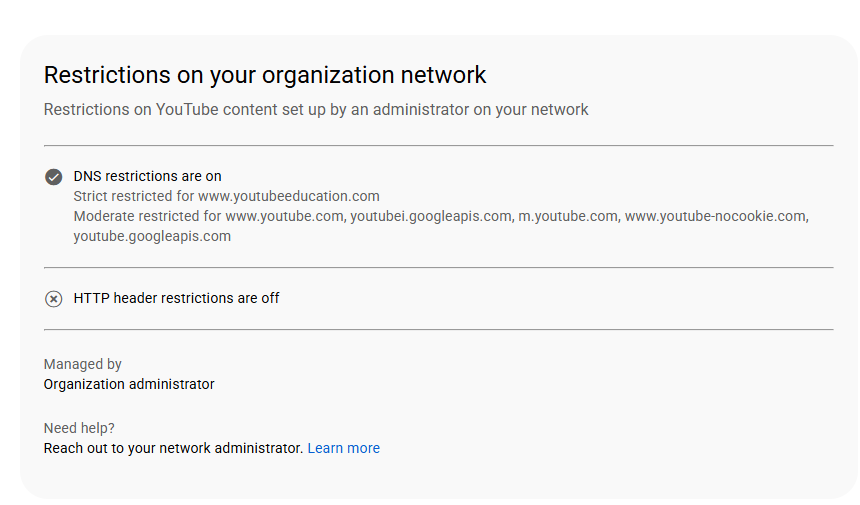Select the 'HTTP header restrictions are off' label
This screenshot has width=860, height=505.
pyautogui.click(x=176, y=298)
